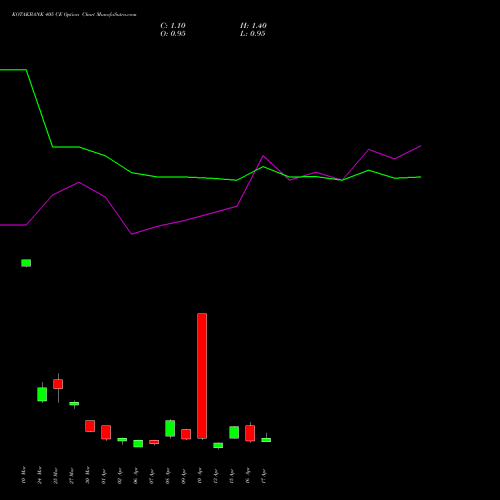Click the close value 'C: 1.10'

173,26
